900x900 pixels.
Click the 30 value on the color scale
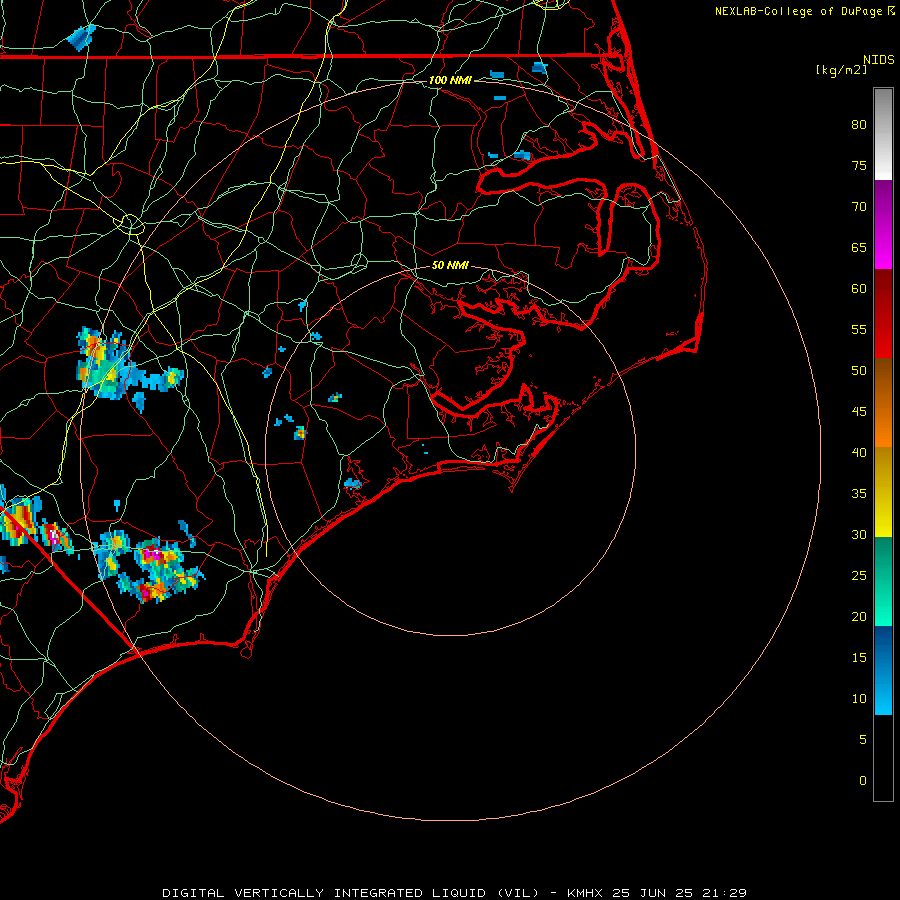click(859, 534)
